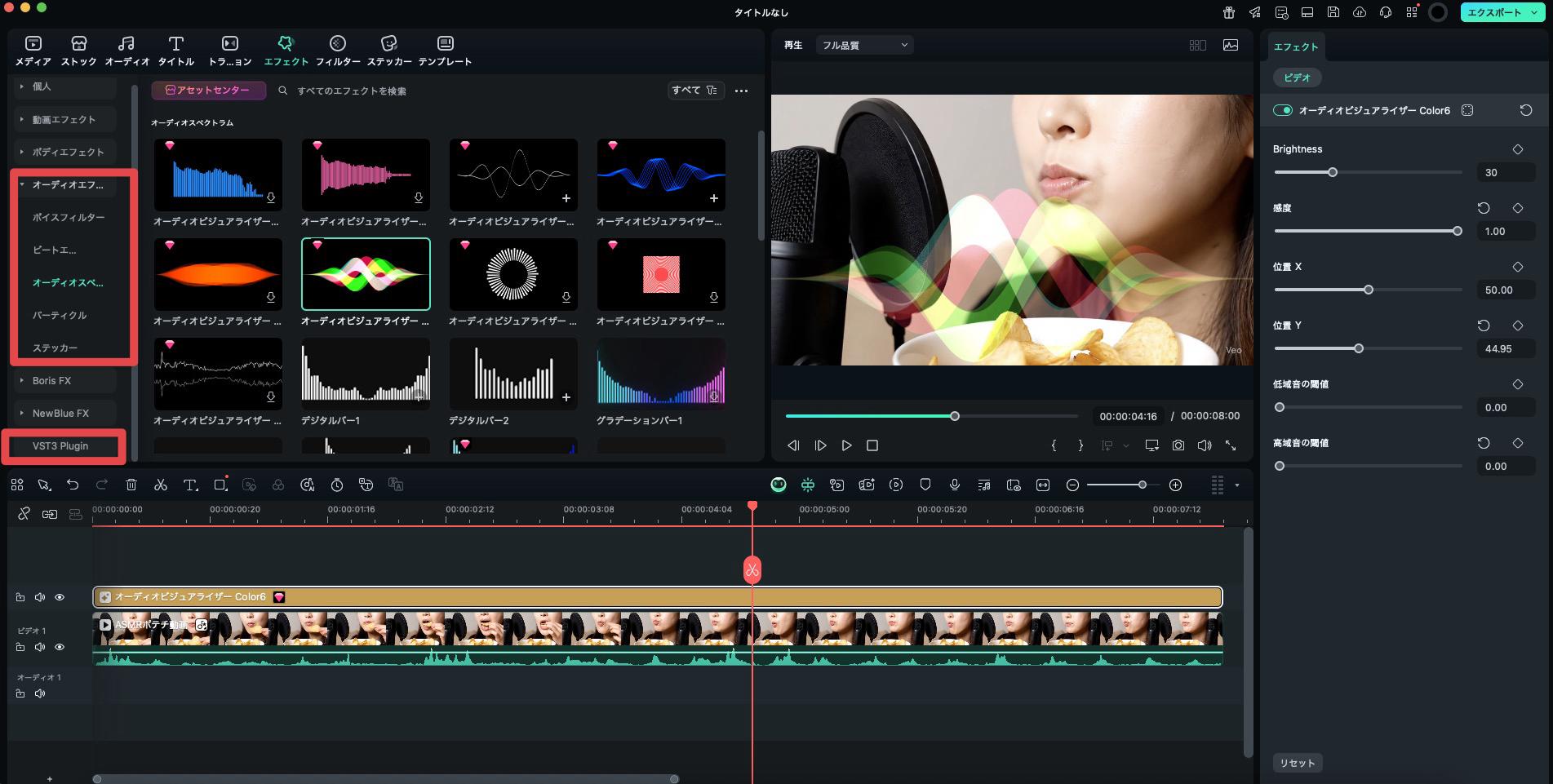This screenshot has height=784, width=1553.
Task: Mute the effect track speaker
Action: click(x=39, y=597)
